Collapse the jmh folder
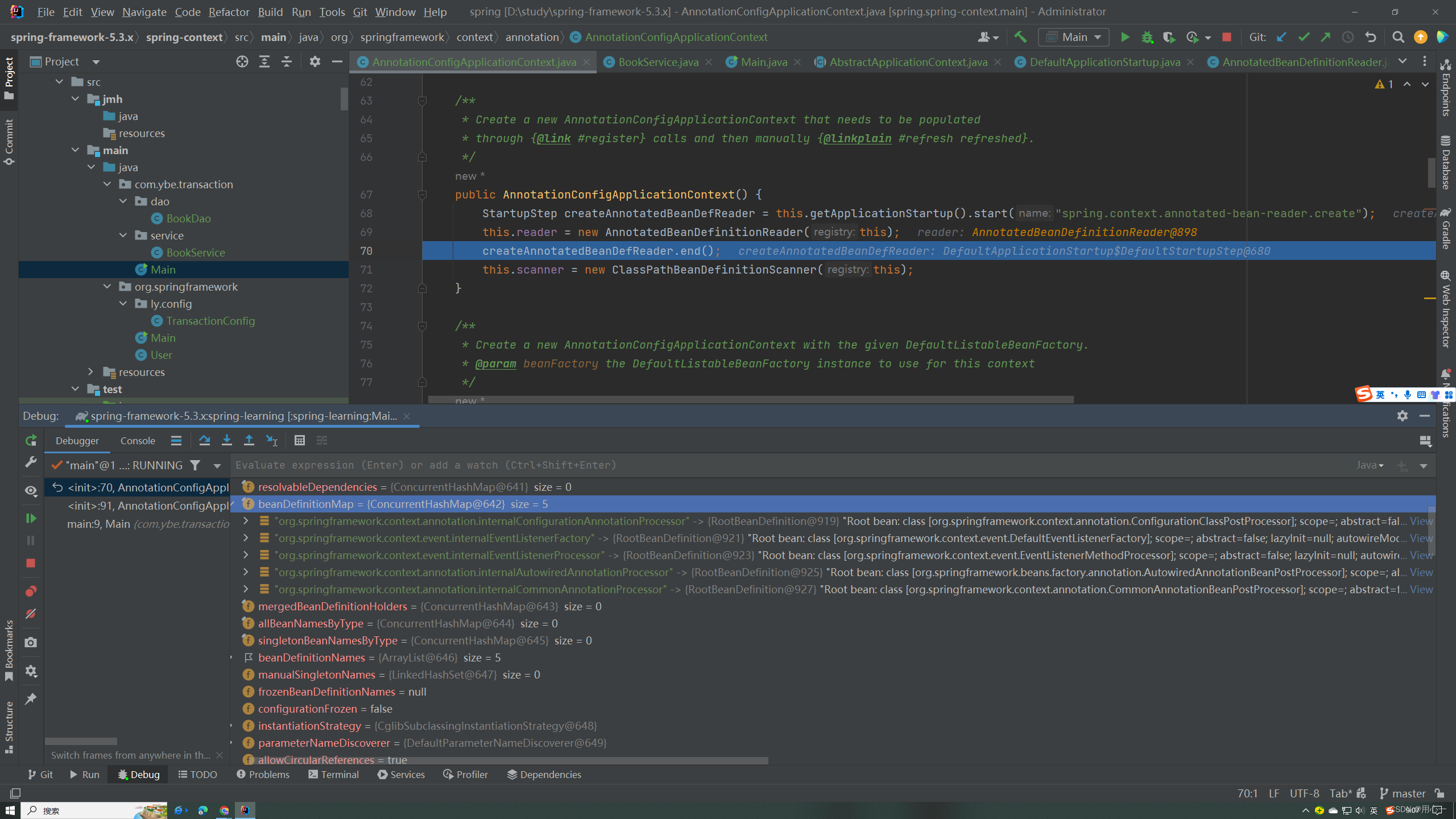 tap(76, 99)
